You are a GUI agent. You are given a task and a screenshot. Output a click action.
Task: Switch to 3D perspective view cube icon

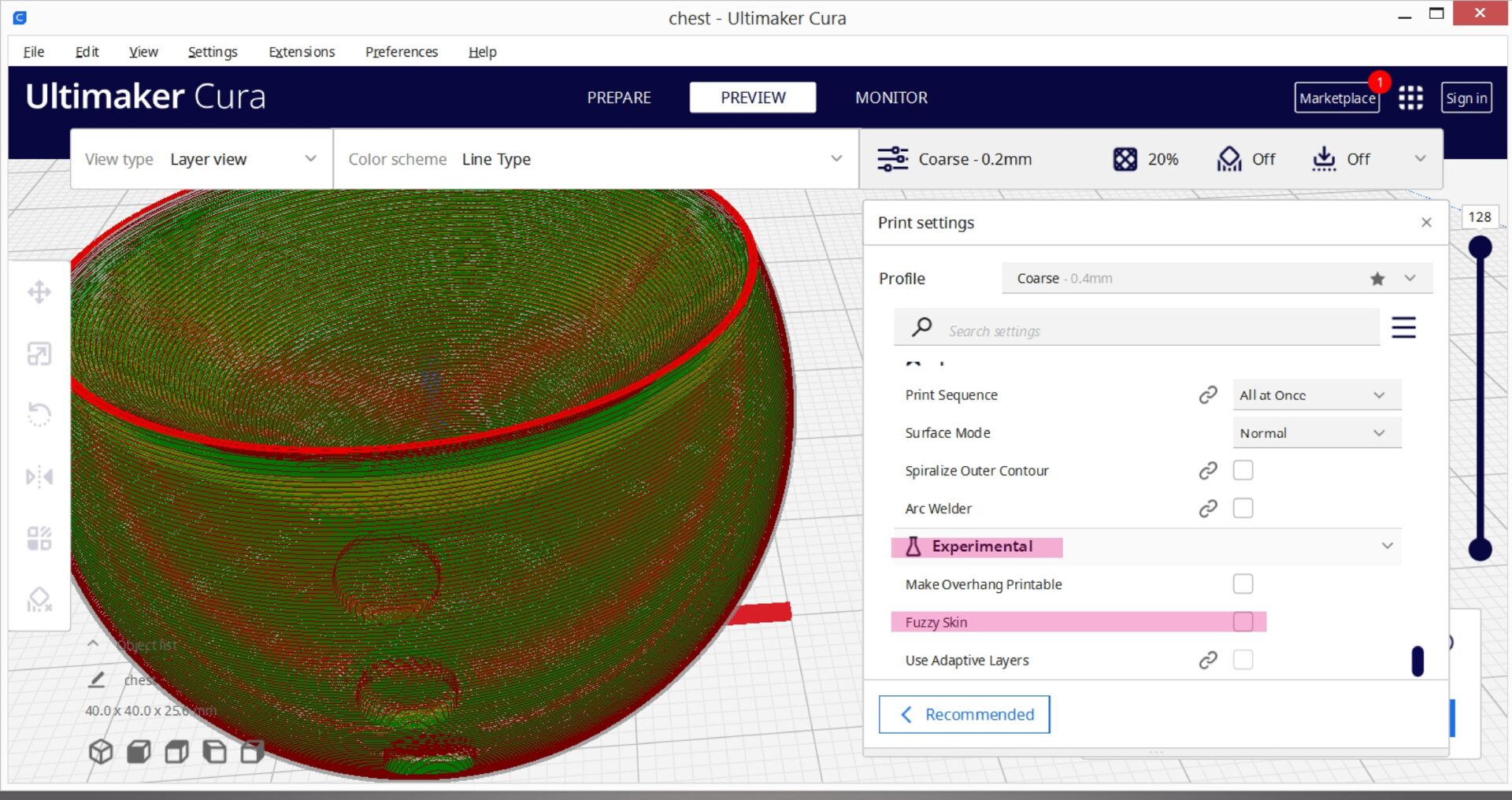pos(101,752)
